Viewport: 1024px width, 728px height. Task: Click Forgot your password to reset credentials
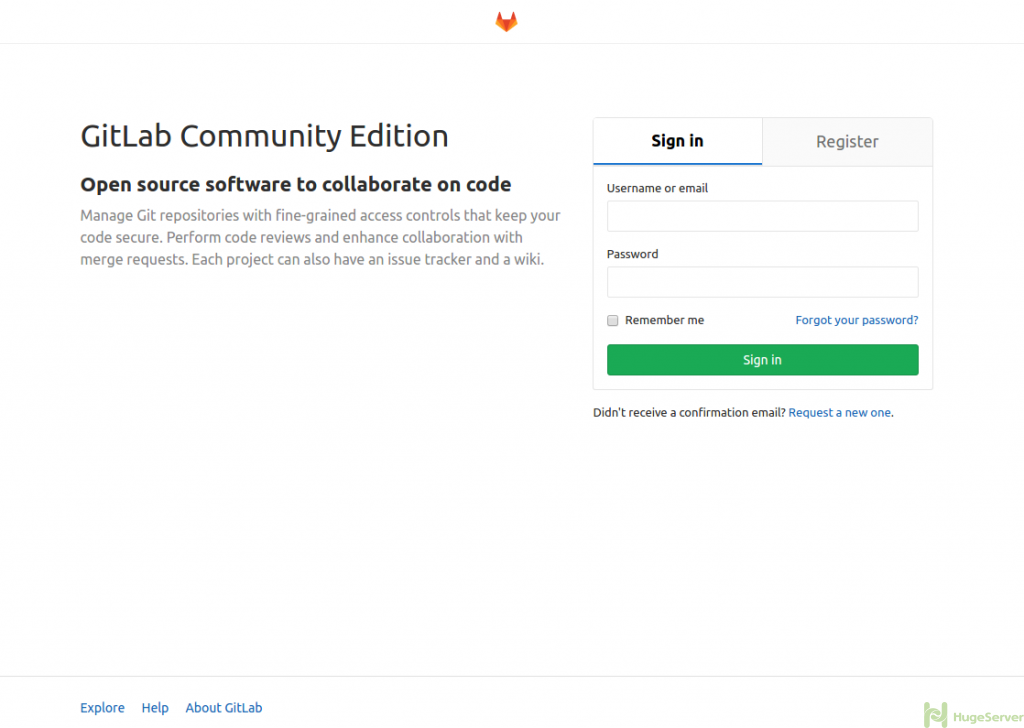pos(856,320)
